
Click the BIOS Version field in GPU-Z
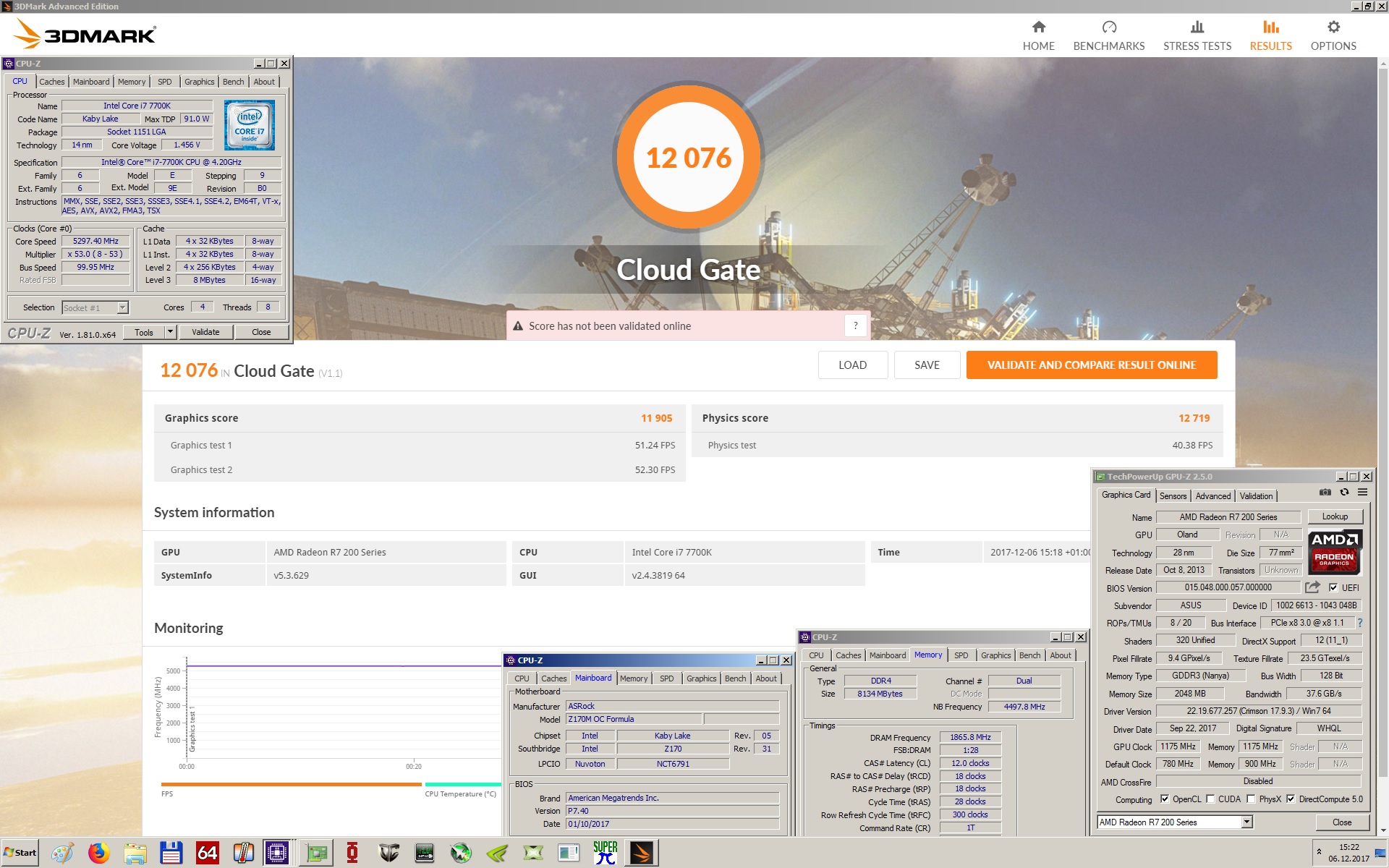1228,587
